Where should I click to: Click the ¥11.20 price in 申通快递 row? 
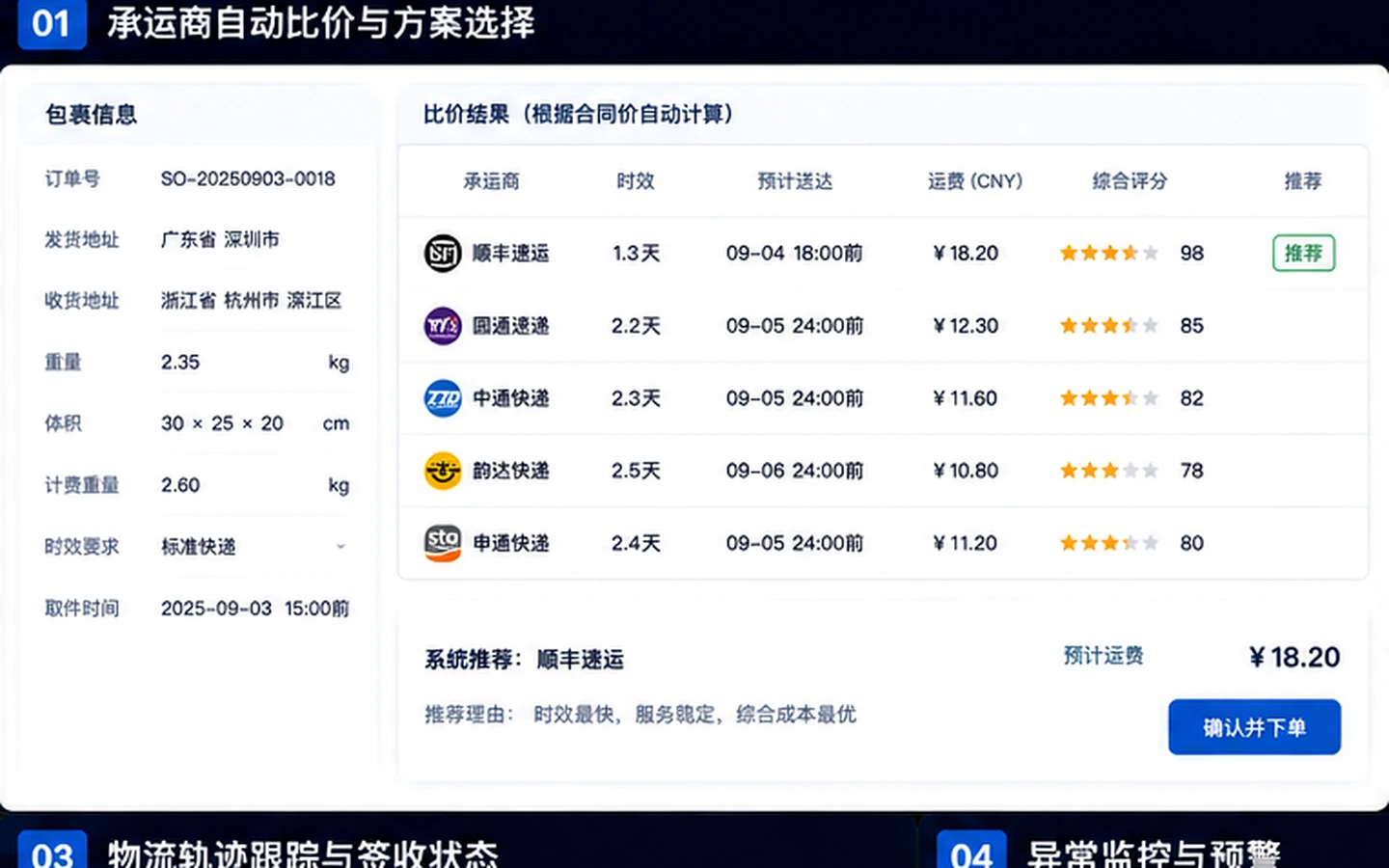pos(965,543)
